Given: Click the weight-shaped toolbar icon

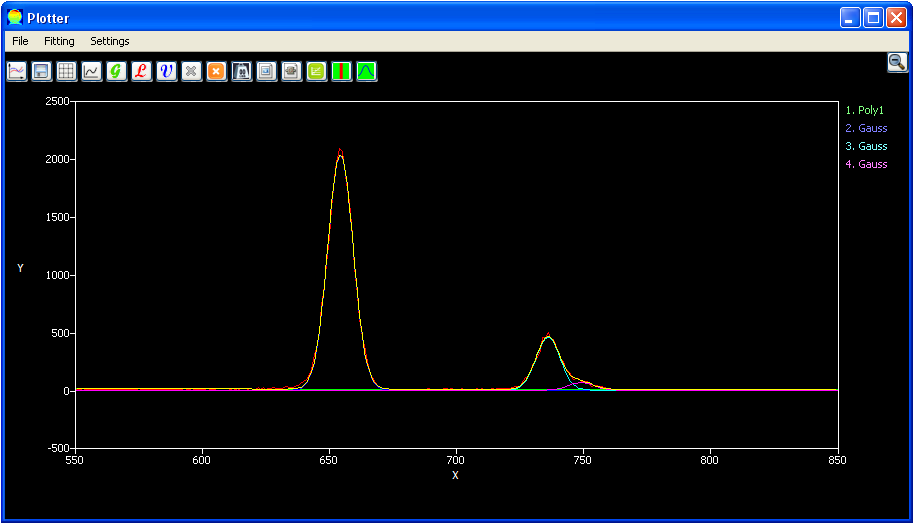Looking at the screenshot, I should coord(242,71).
